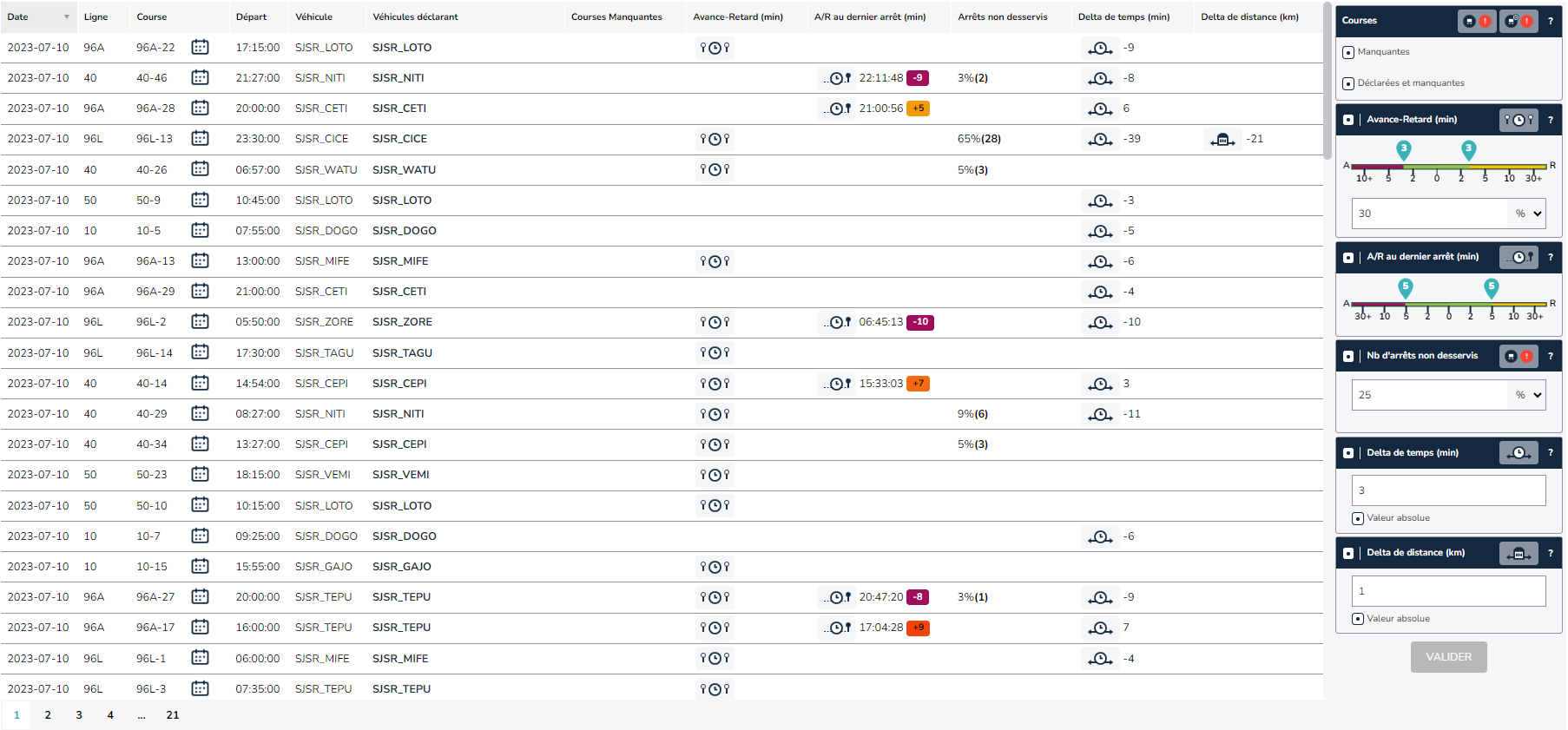Toggle Delta de temps filter checkbox
The width and height of the screenshot is (1568, 730).
click(1348, 453)
